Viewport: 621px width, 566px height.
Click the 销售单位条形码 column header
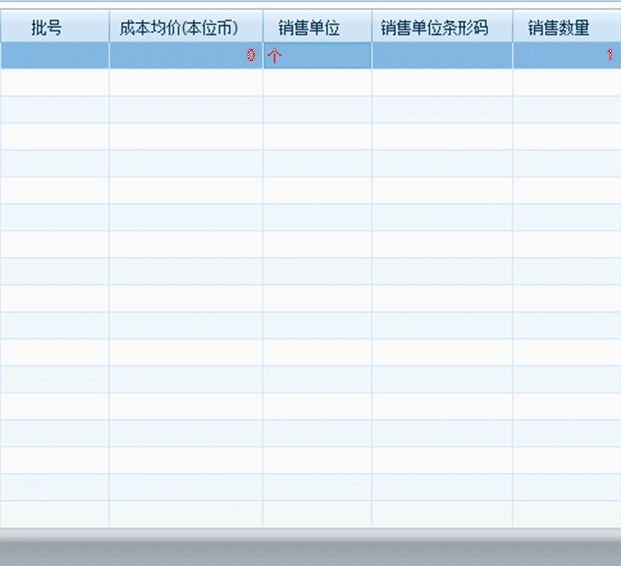point(442,27)
